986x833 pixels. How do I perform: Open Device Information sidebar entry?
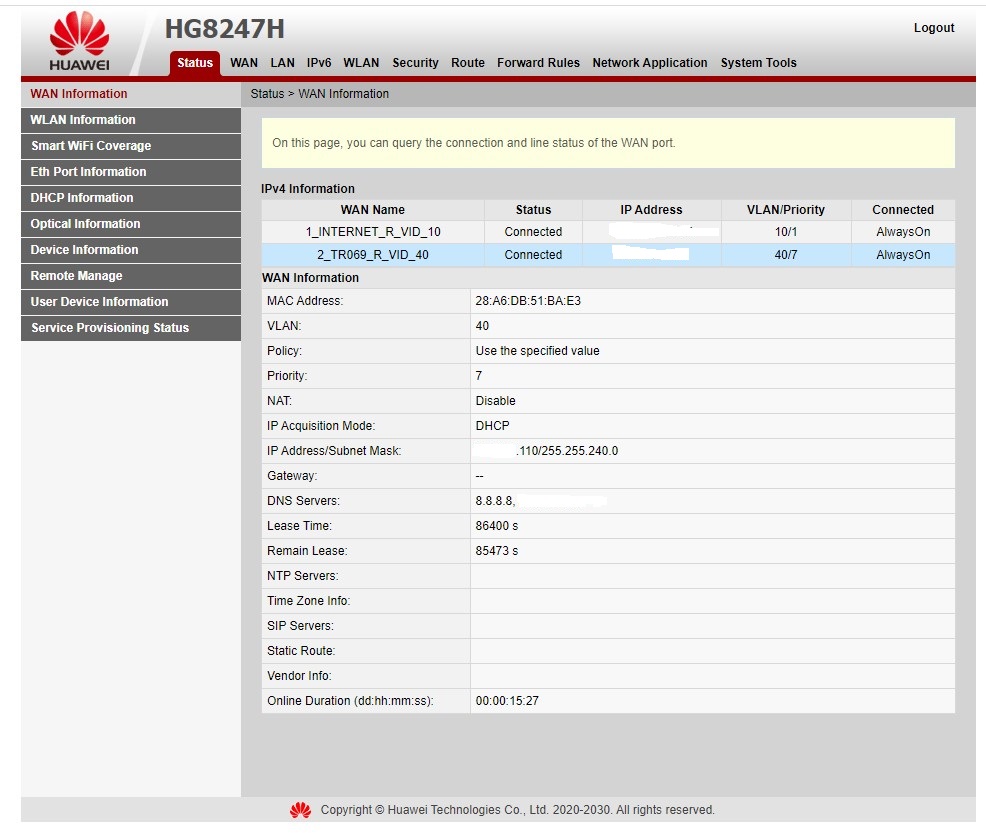click(131, 250)
